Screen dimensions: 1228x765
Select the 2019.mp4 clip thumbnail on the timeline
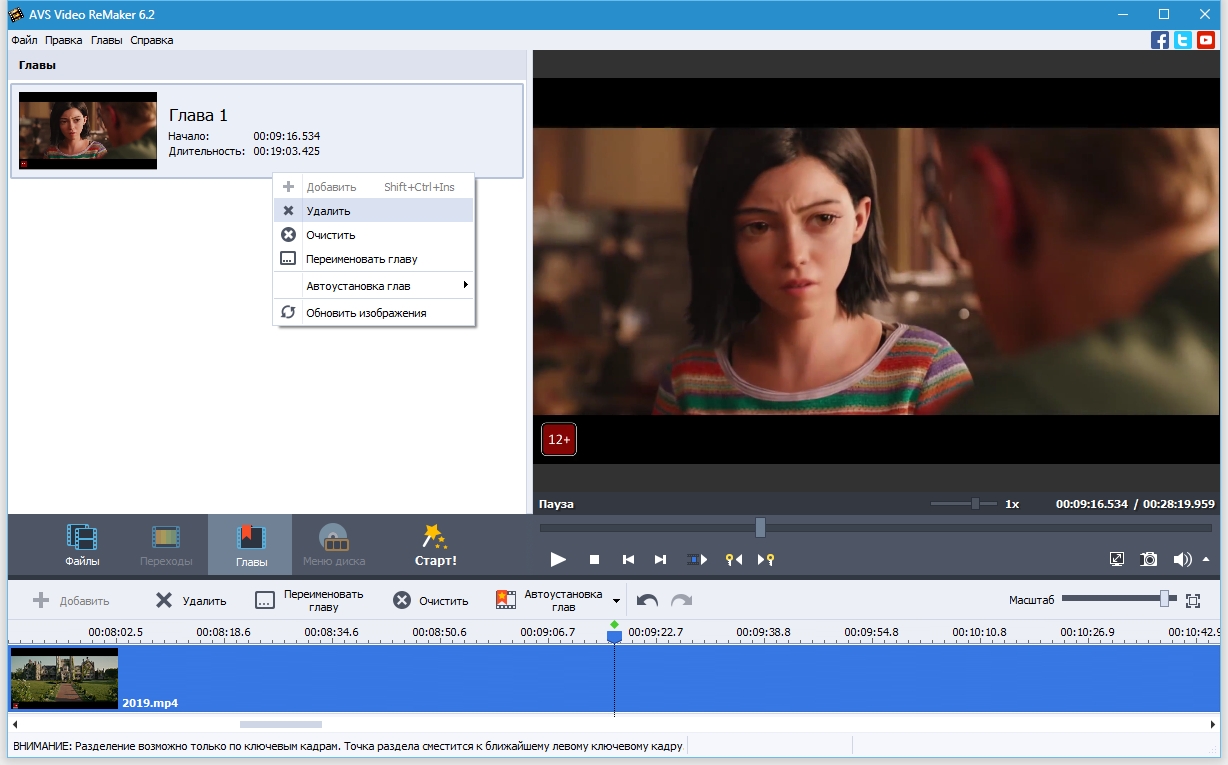[64, 678]
